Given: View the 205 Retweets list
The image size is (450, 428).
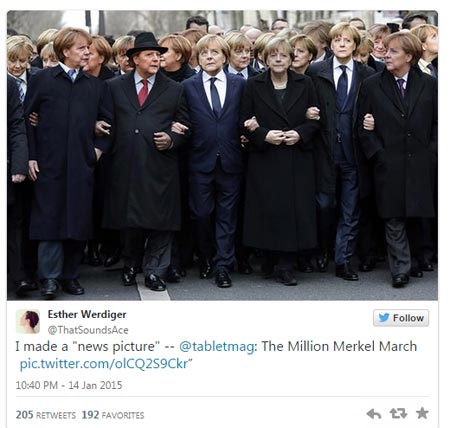Looking at the screenshot, I should (x=46, y=415).
